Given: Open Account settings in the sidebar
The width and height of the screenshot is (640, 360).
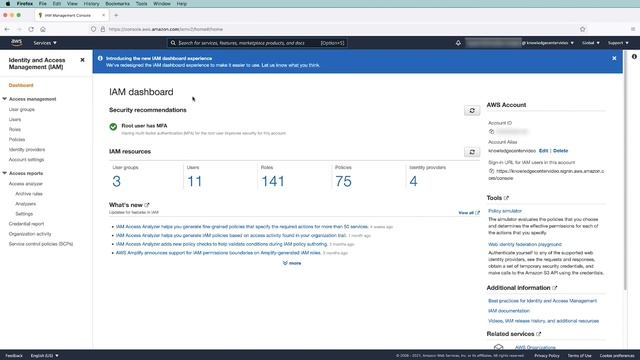Looking at the screenshot, I should pos(26,160).
